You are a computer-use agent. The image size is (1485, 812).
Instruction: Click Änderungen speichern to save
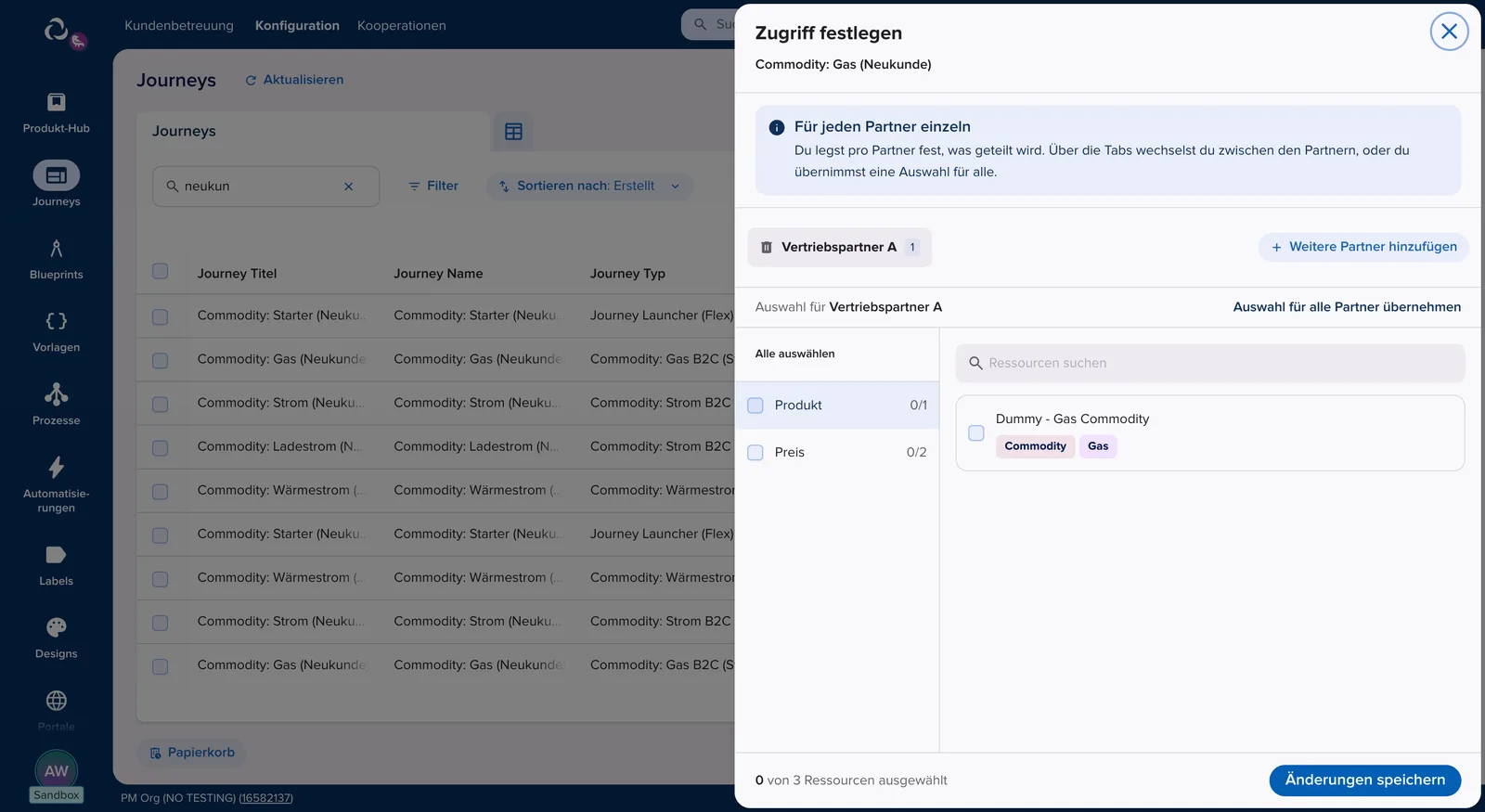[x=1364, y=780]
